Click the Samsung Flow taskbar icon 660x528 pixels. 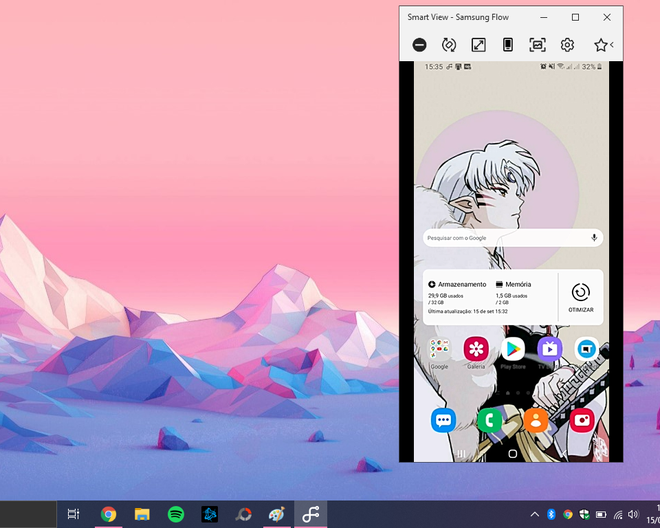311,514
